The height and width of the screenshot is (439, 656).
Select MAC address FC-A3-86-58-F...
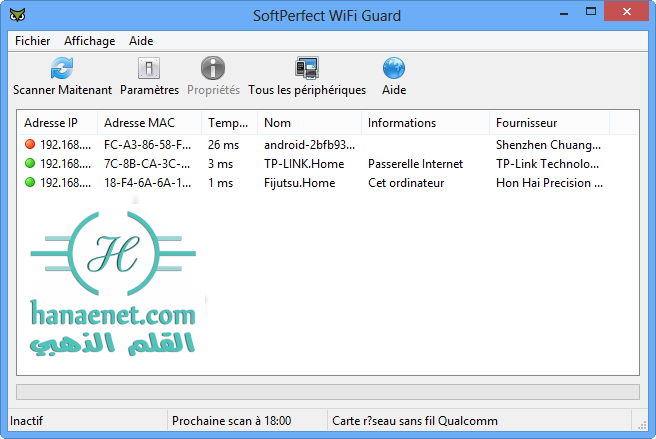pyautogui.click(x=147, y=145)
